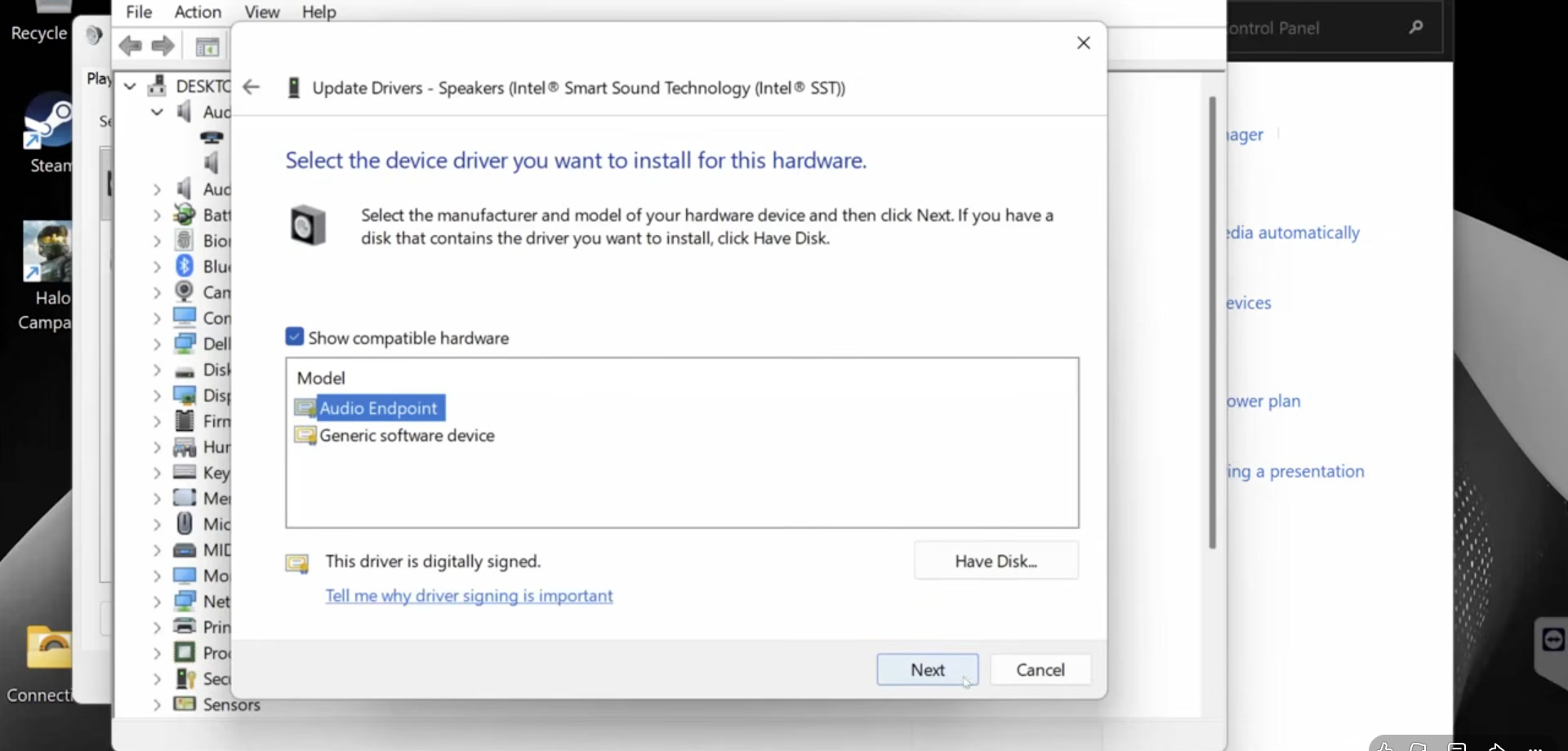Image resolution: width=1568 pixels, height=751 pixels.
Task: Select the Keyboards category icon
Action: (185, 472)
